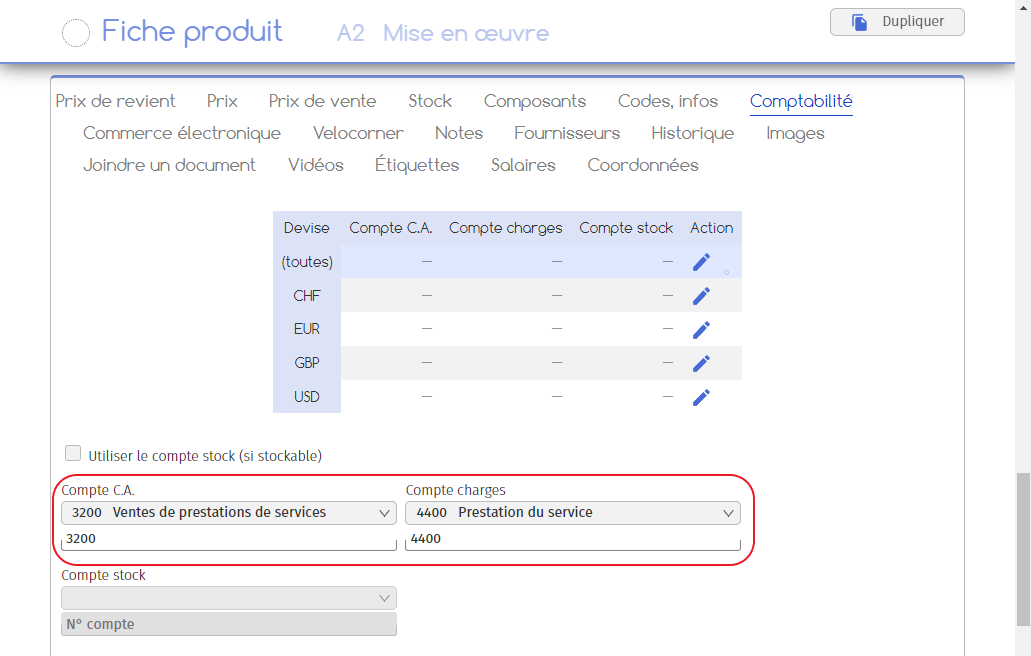Click the circle icon beside Fiche produit
1031x656 pixels.
tap(76, 33)
